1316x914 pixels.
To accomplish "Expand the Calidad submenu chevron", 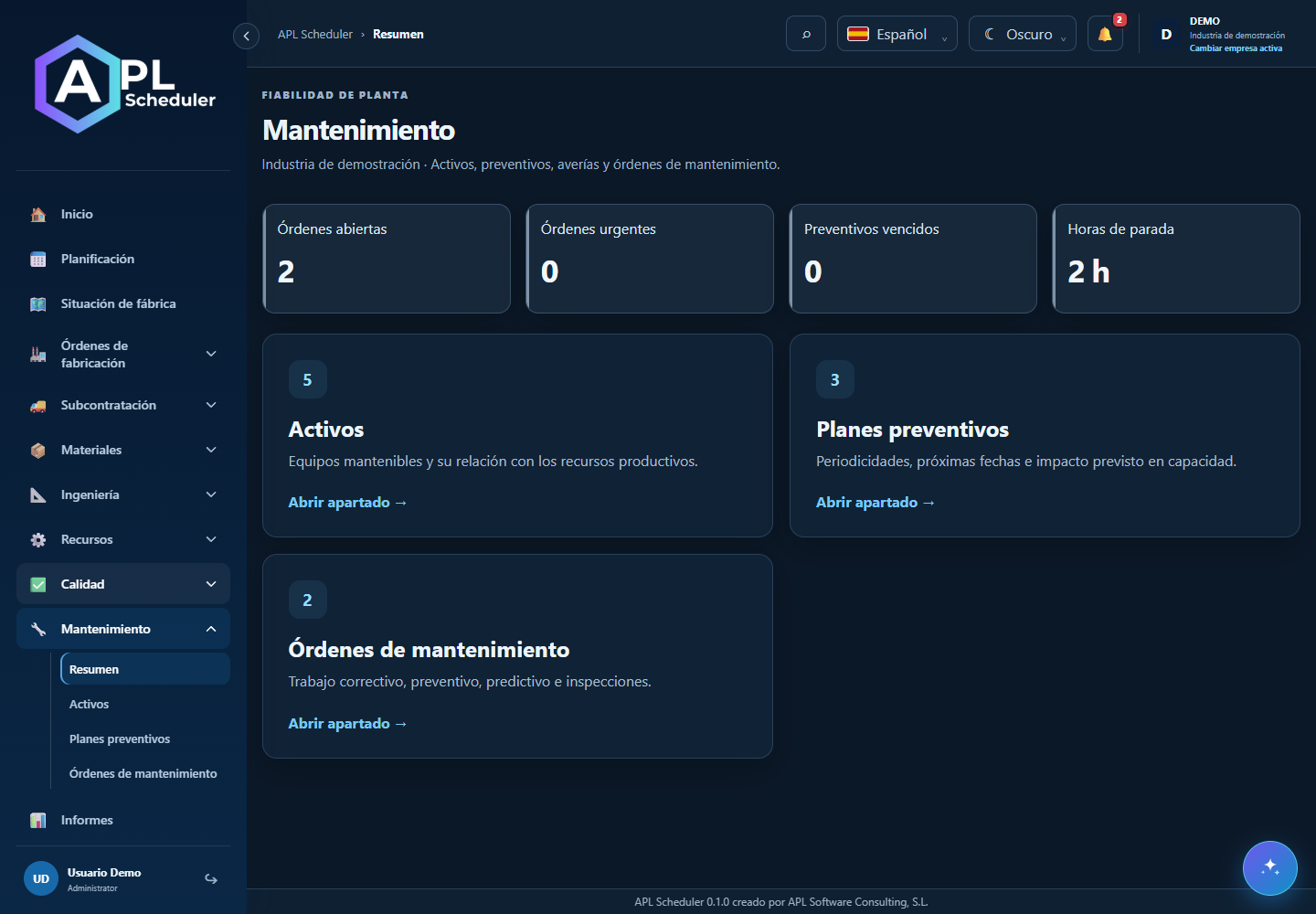I will click(211, 584).
